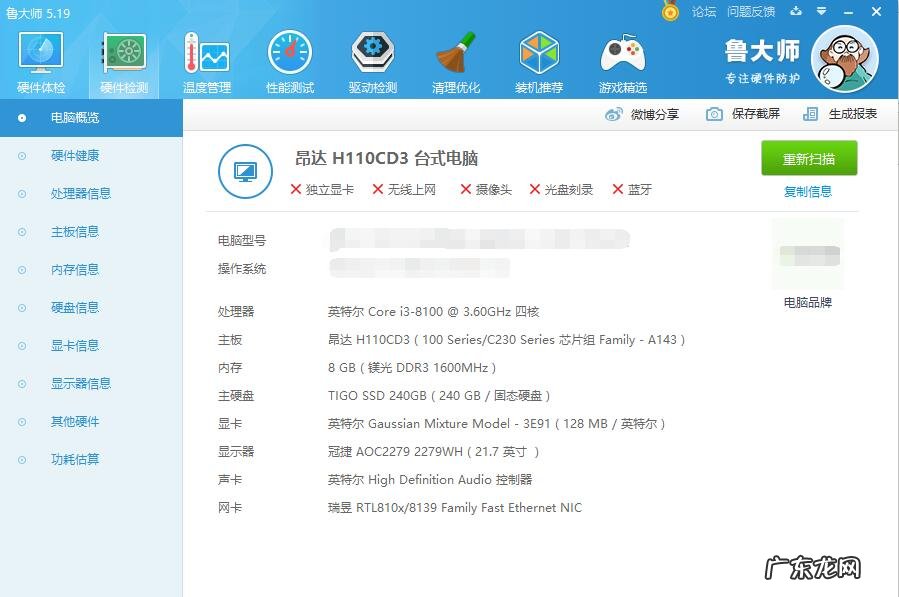Open the 游戏精选 game picks section

pos(621,60)
